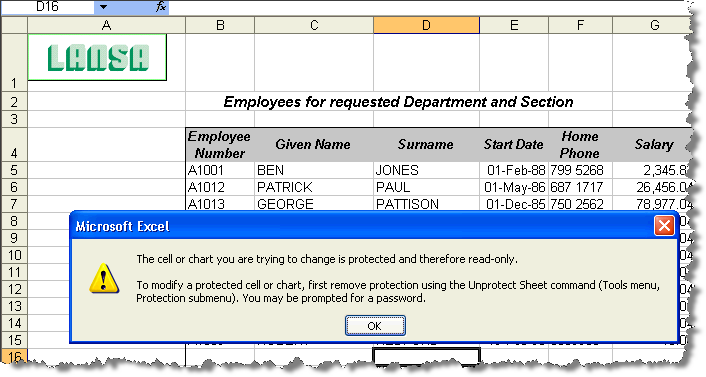706x377 pixels.
Task: Select column C header
Action: coord(314,25)
